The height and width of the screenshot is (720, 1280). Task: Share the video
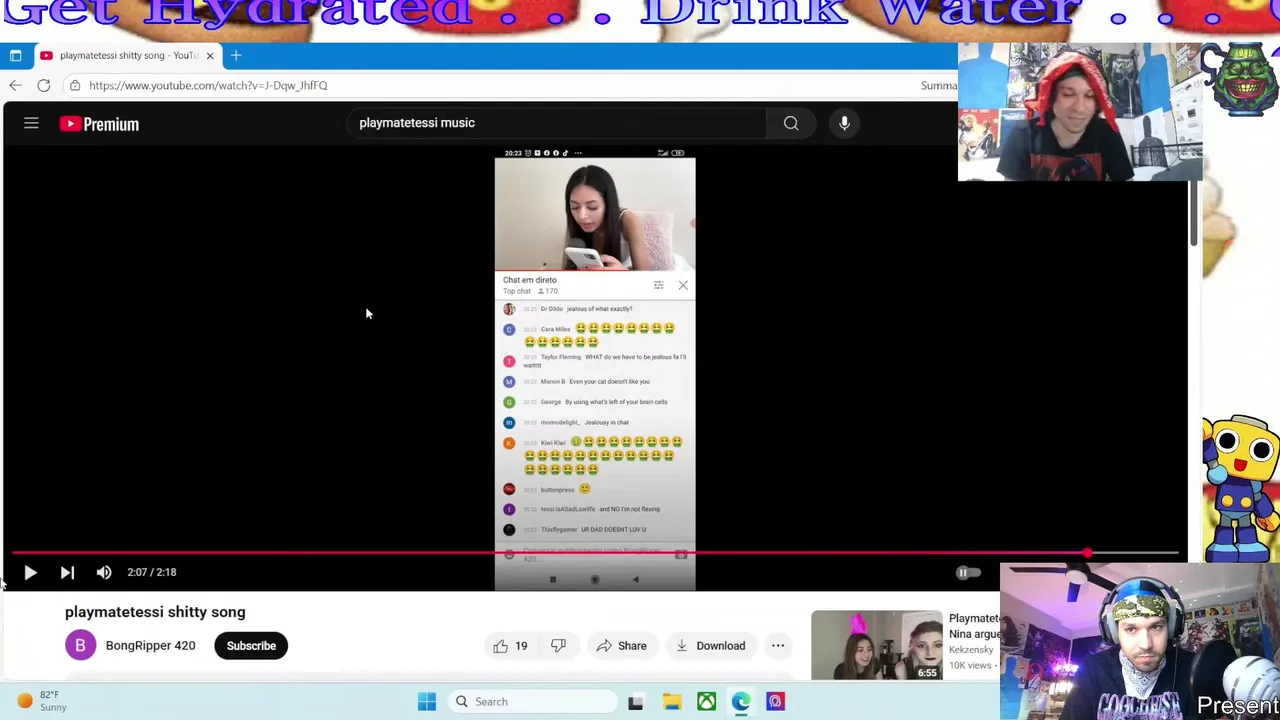[x=621, y=645]
